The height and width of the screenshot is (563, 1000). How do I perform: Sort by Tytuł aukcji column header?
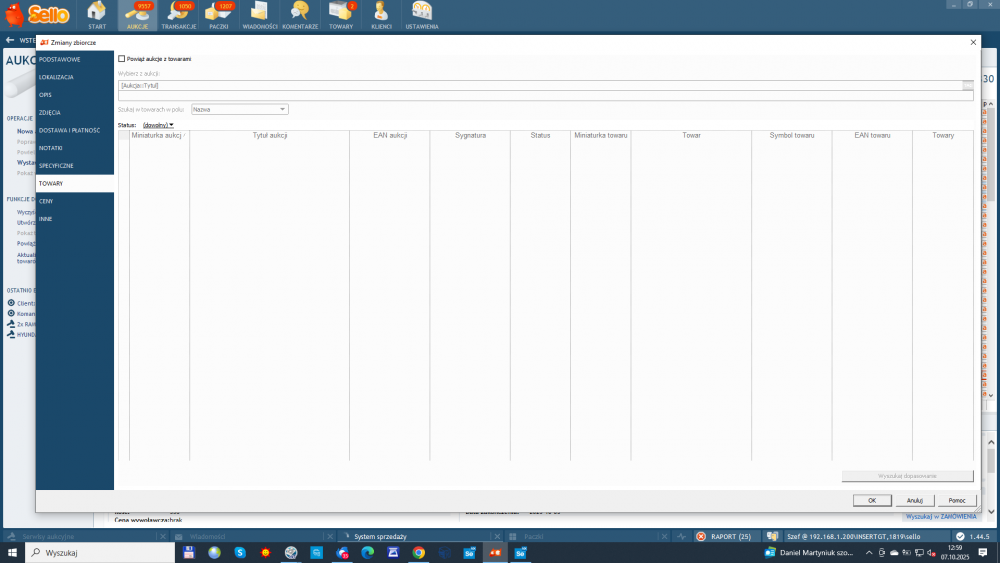(270, 135)
